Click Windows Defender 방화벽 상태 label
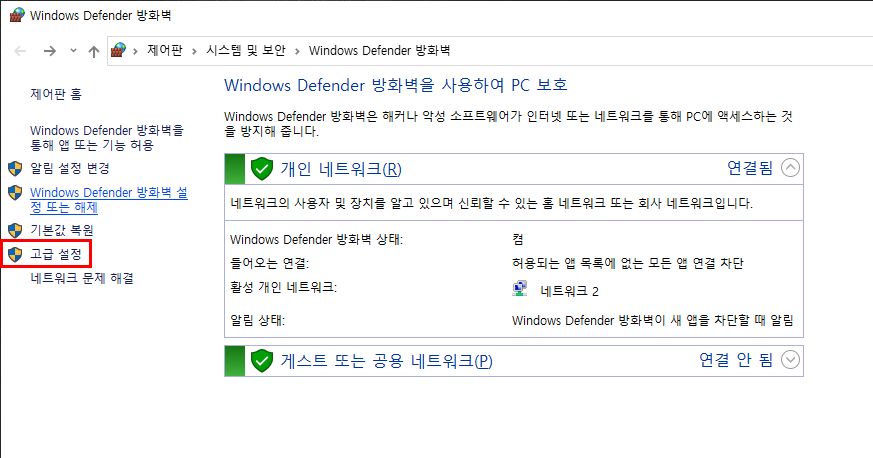873x458 pixels. [x=316, y=240]
